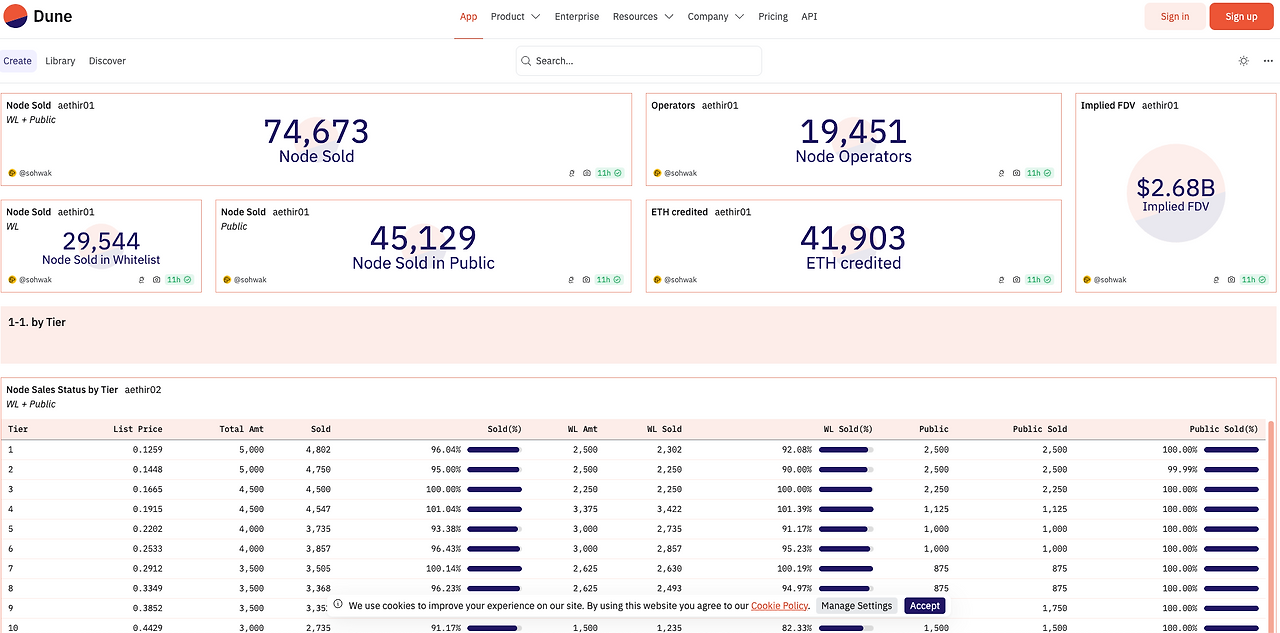
Task: Toggle the light/dark theme sun icon
Action: pos(1243,61)
